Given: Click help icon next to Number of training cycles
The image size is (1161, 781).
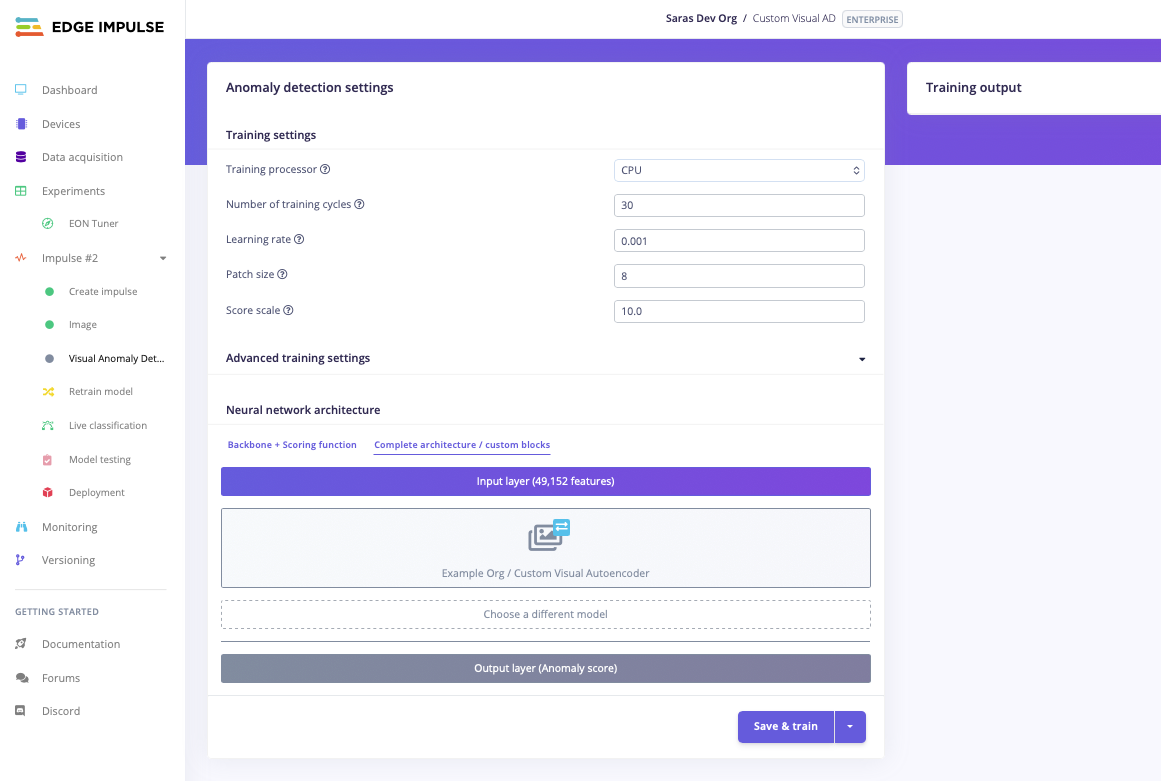Looking at the screenshot, I should tap(359, 204).
